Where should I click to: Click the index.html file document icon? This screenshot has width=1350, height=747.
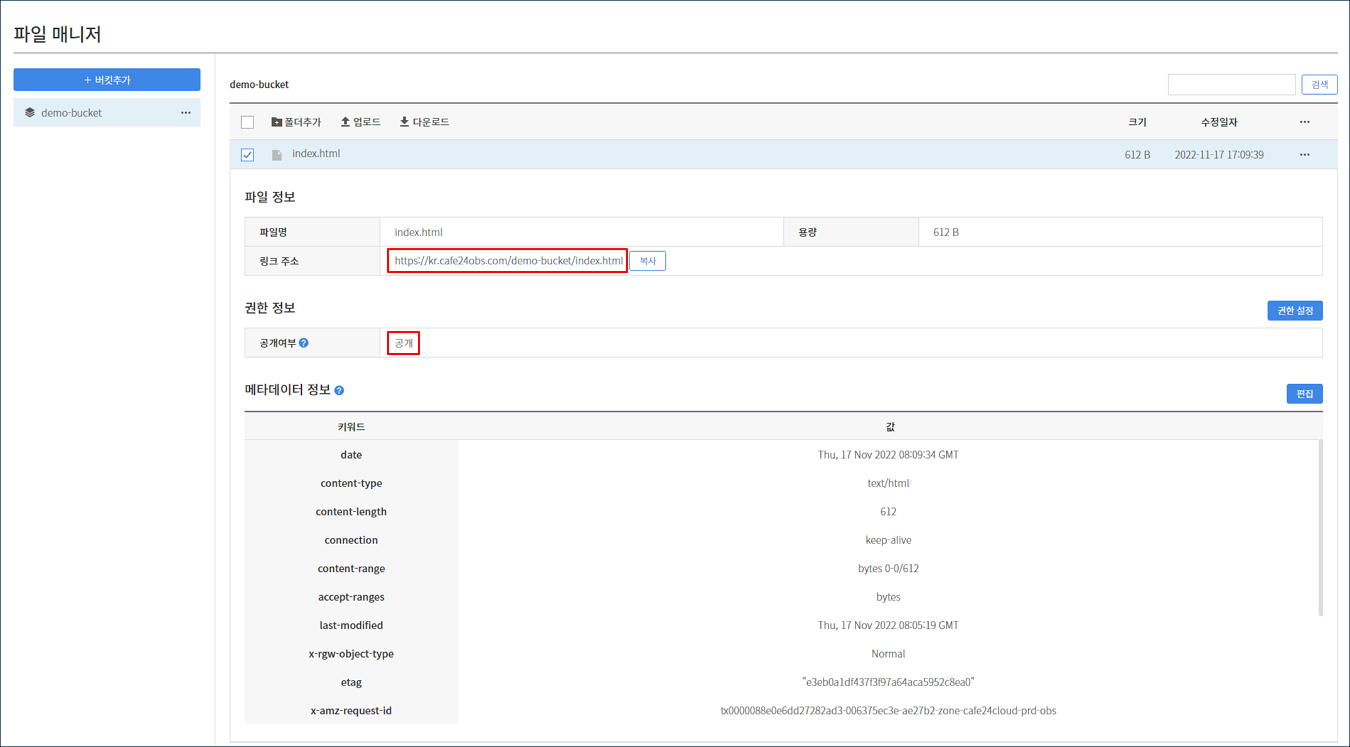click(277, 155)
